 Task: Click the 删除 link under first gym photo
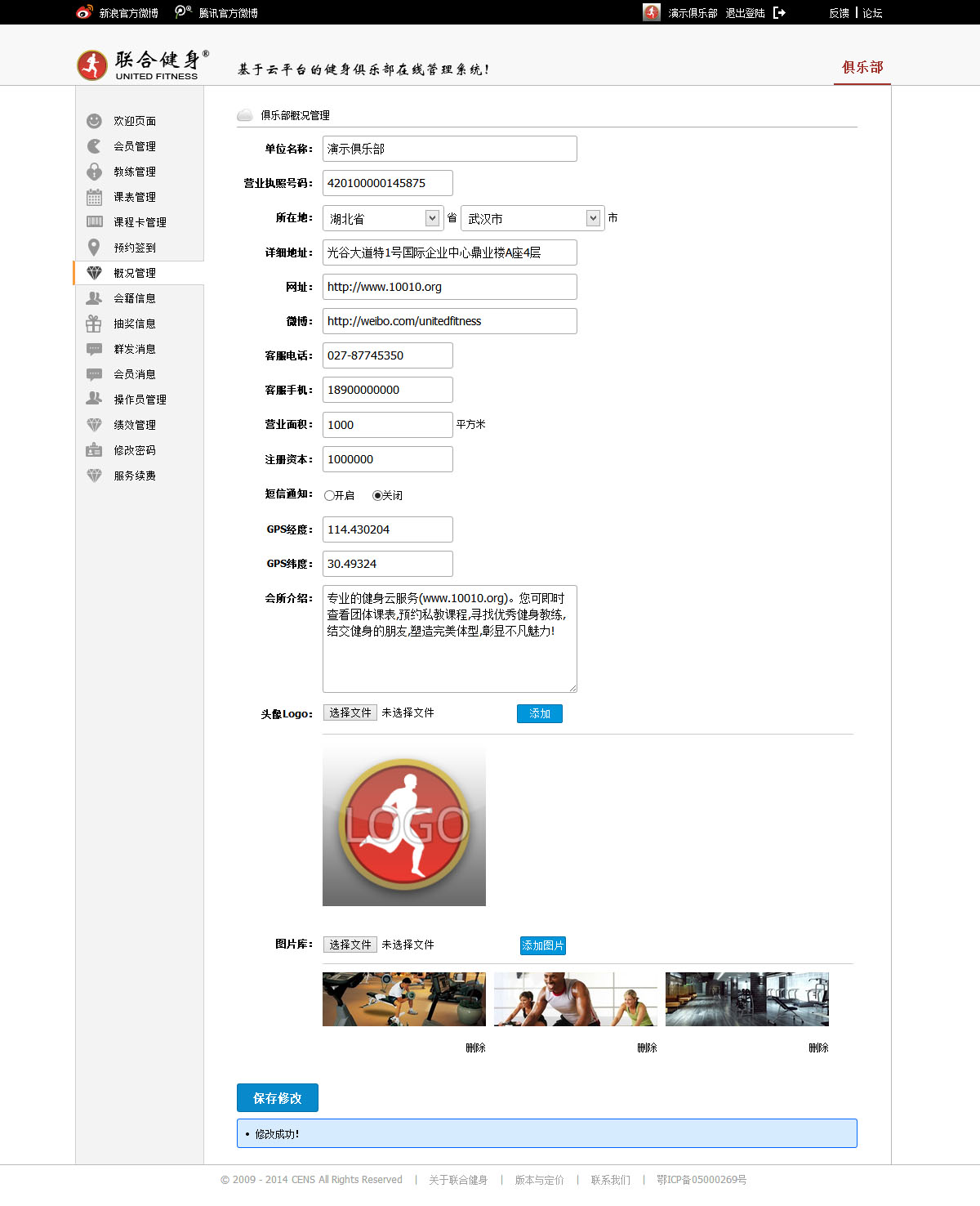475,1047
